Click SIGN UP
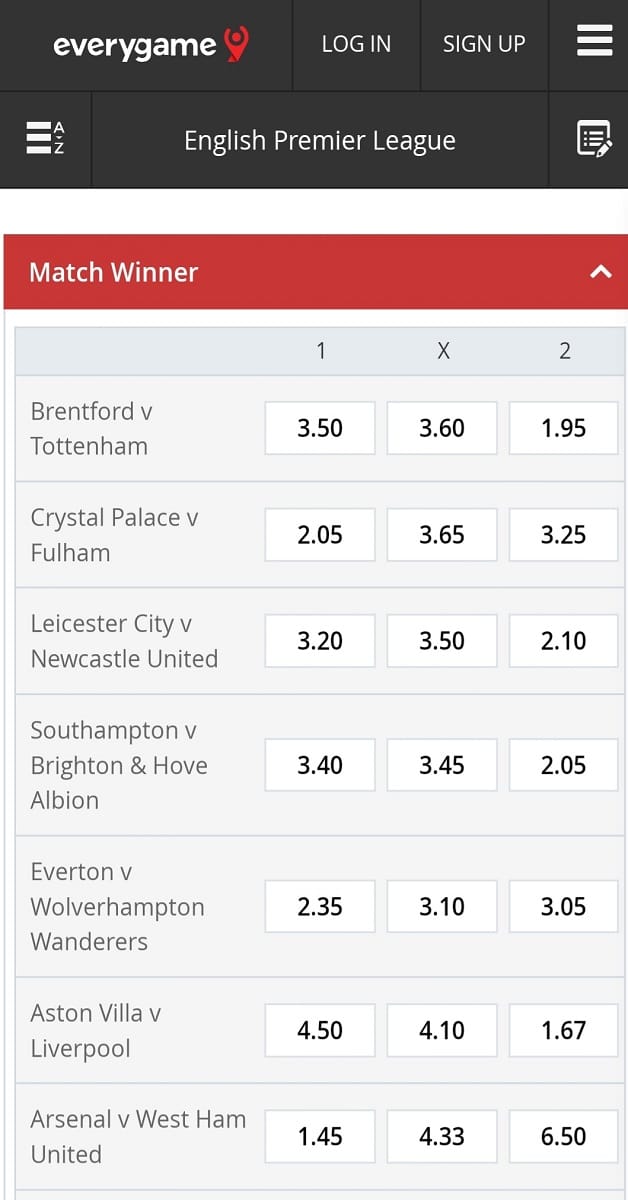The width and height of the screenshot is (628, 1200). click(x=484, y=44)
